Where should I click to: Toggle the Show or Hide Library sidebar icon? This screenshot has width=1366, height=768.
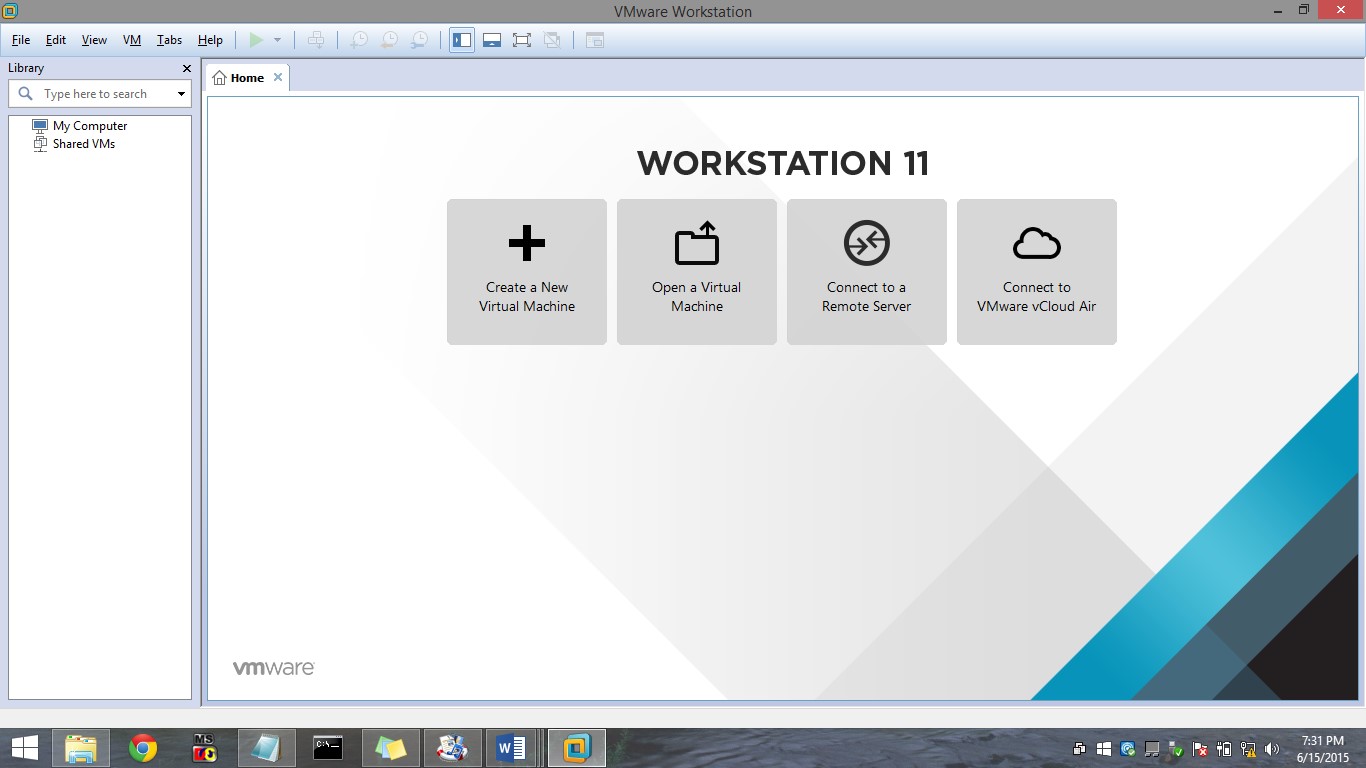(461, 40)
